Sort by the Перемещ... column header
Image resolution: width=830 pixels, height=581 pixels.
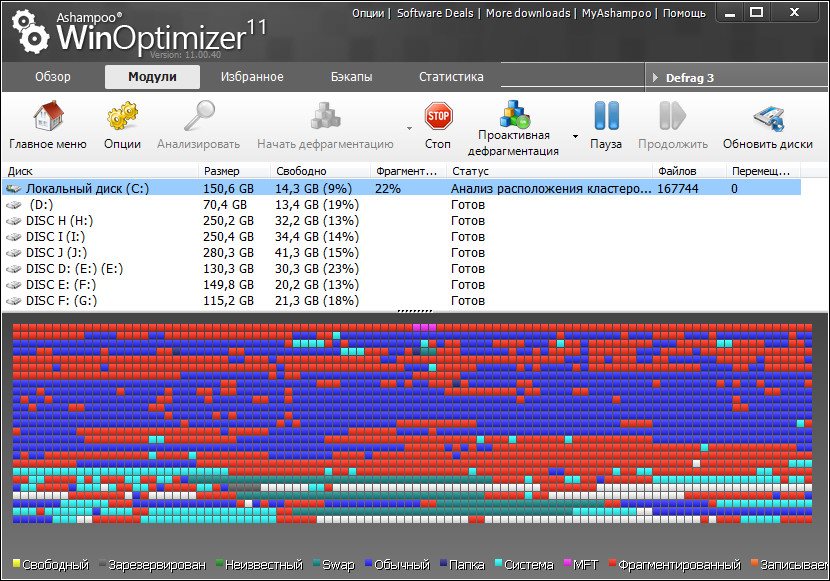763,171
